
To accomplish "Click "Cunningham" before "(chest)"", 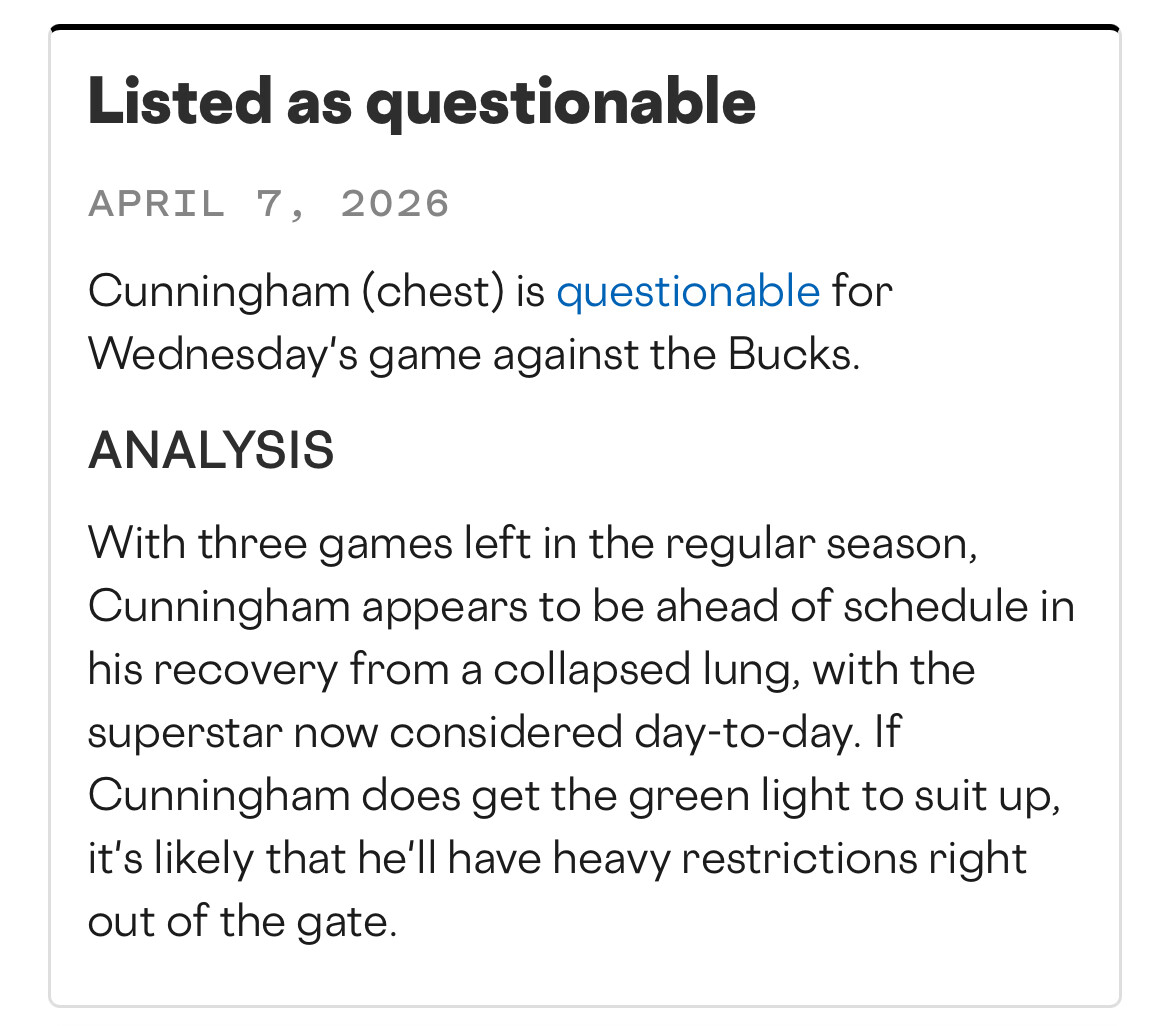I will (x=214, y=292).
